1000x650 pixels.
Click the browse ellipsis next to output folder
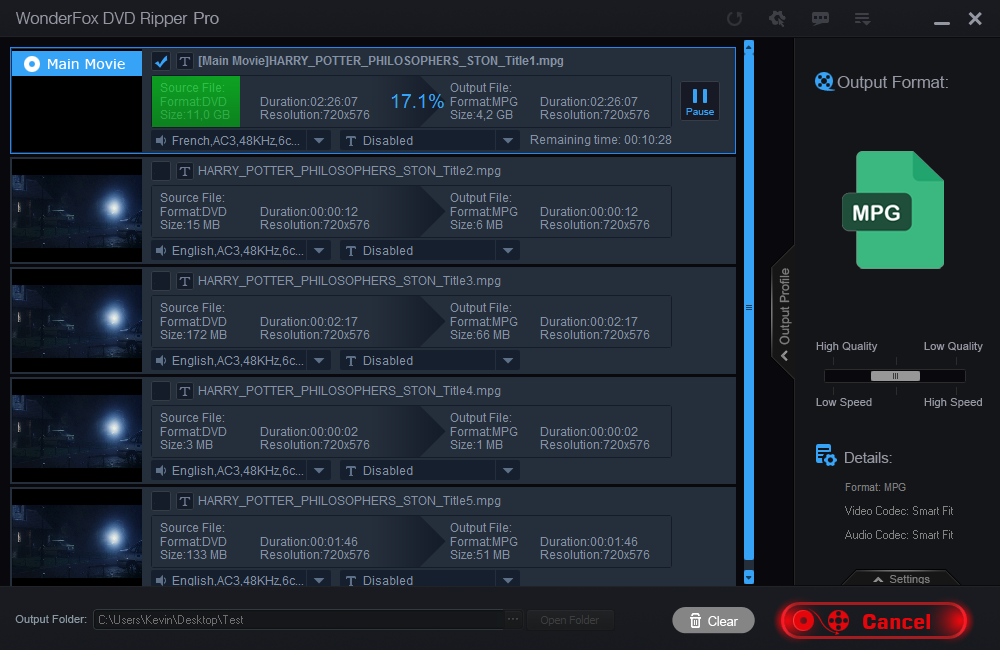(513, 619)
